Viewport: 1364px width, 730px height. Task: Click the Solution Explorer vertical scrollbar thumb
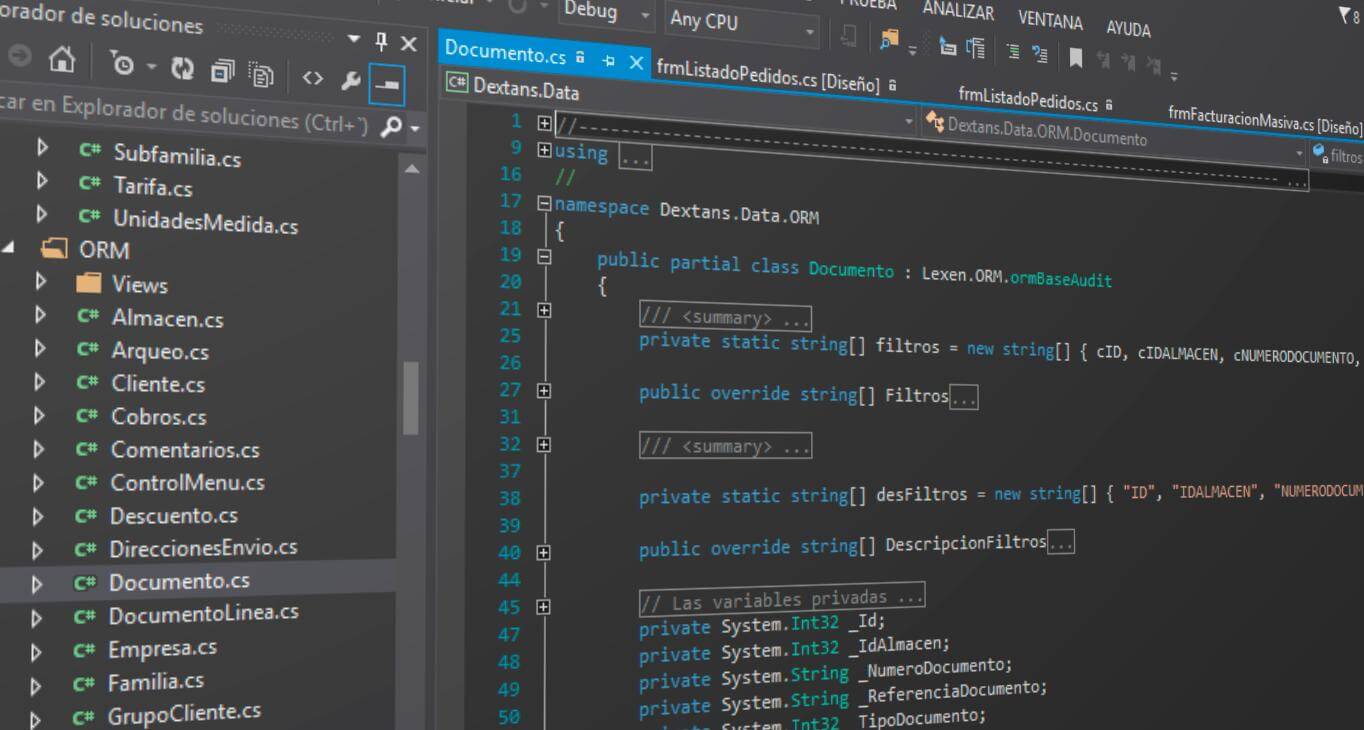point(411,398)
